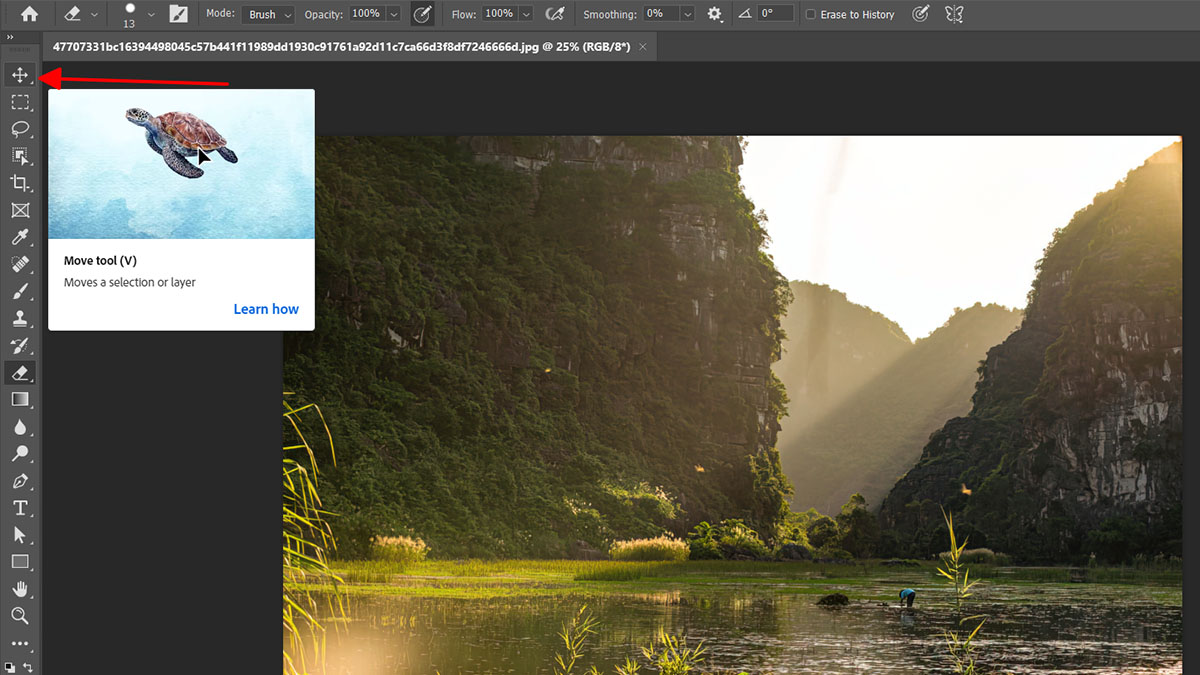Open the Smoothing settings gear
This screenshot has height=675, width=1200.
[x=714, y=13]
